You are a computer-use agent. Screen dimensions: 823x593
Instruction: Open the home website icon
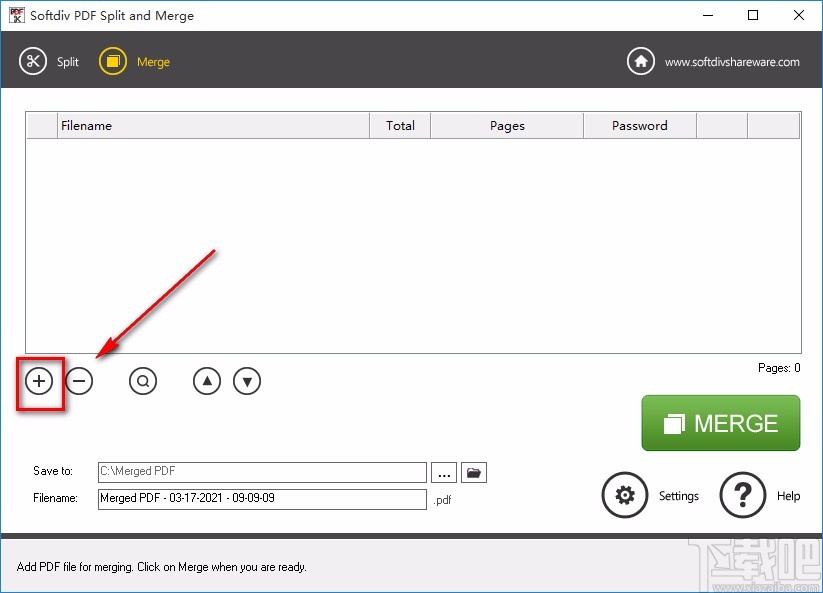tap(641, 61)
